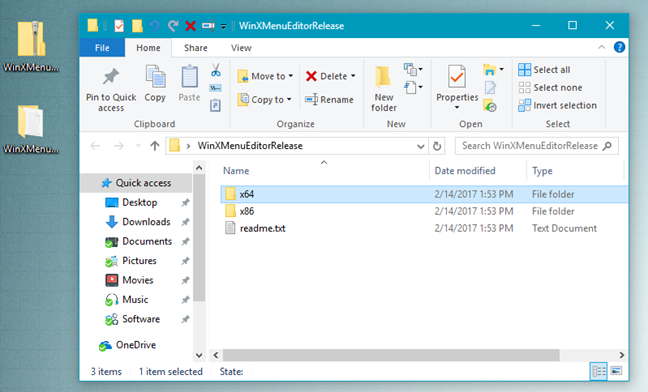Screen dimensions: 648x392
Task: Open Customize Quick Access Toolbar dropdown
Action: coord(223,27)
